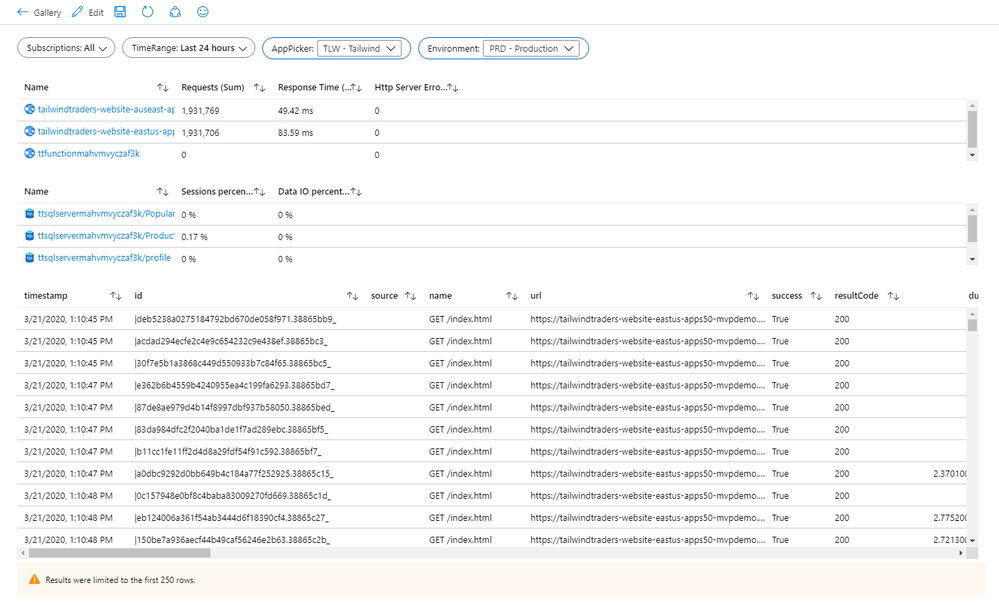Click the Edit pencil button

point(87,12)
